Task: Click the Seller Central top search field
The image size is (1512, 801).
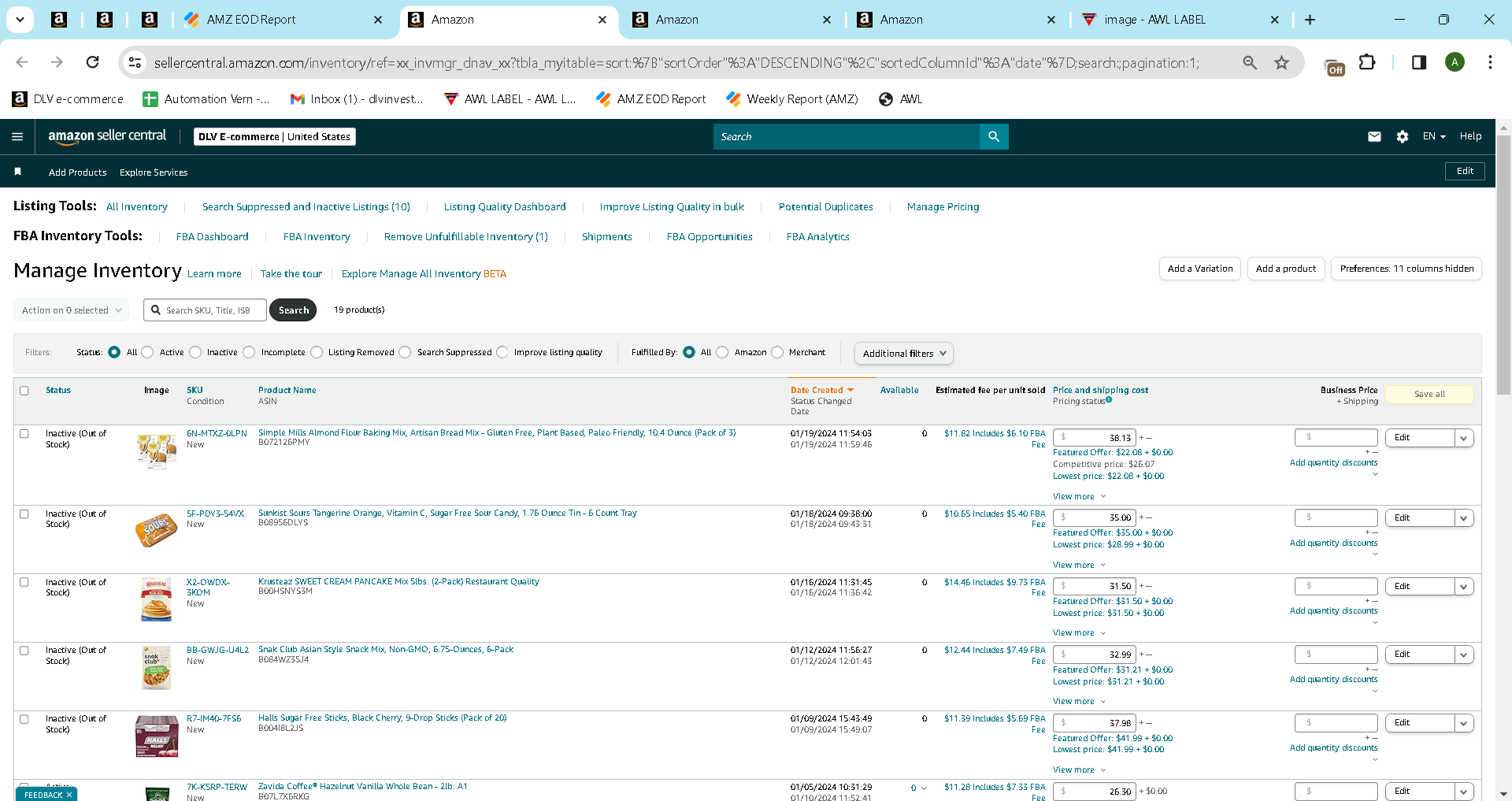Action: tap(847, 136)
